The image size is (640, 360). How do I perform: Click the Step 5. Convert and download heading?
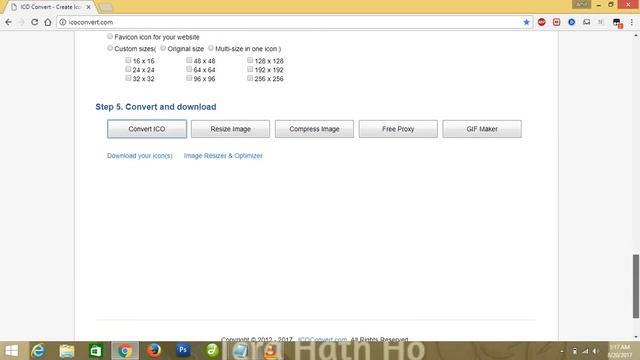tap(156, 107)
